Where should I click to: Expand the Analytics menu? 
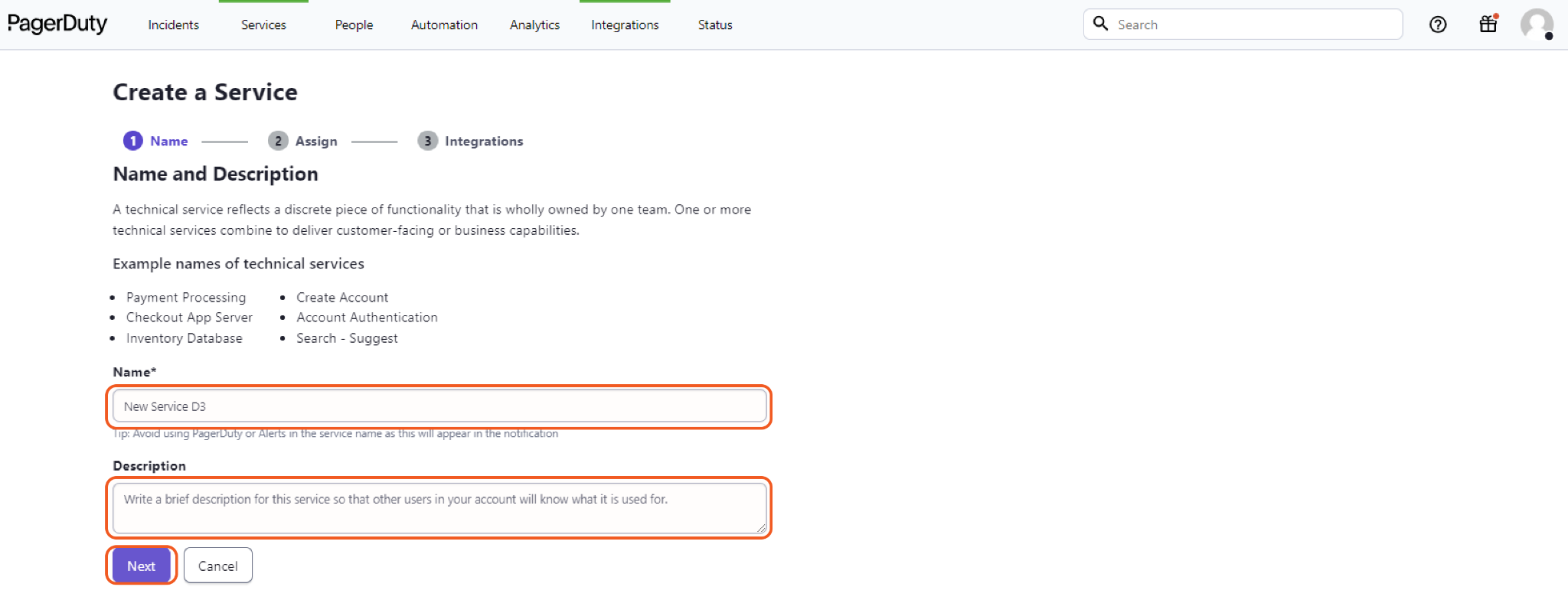(534, 25)
